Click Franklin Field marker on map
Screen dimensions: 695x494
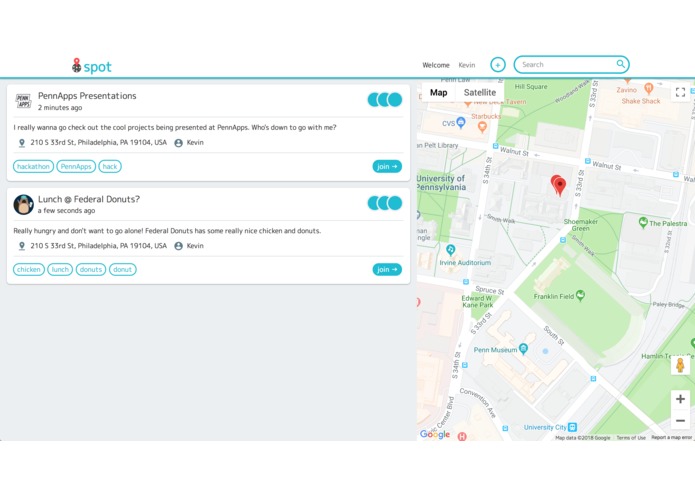(x=580, y=296)
